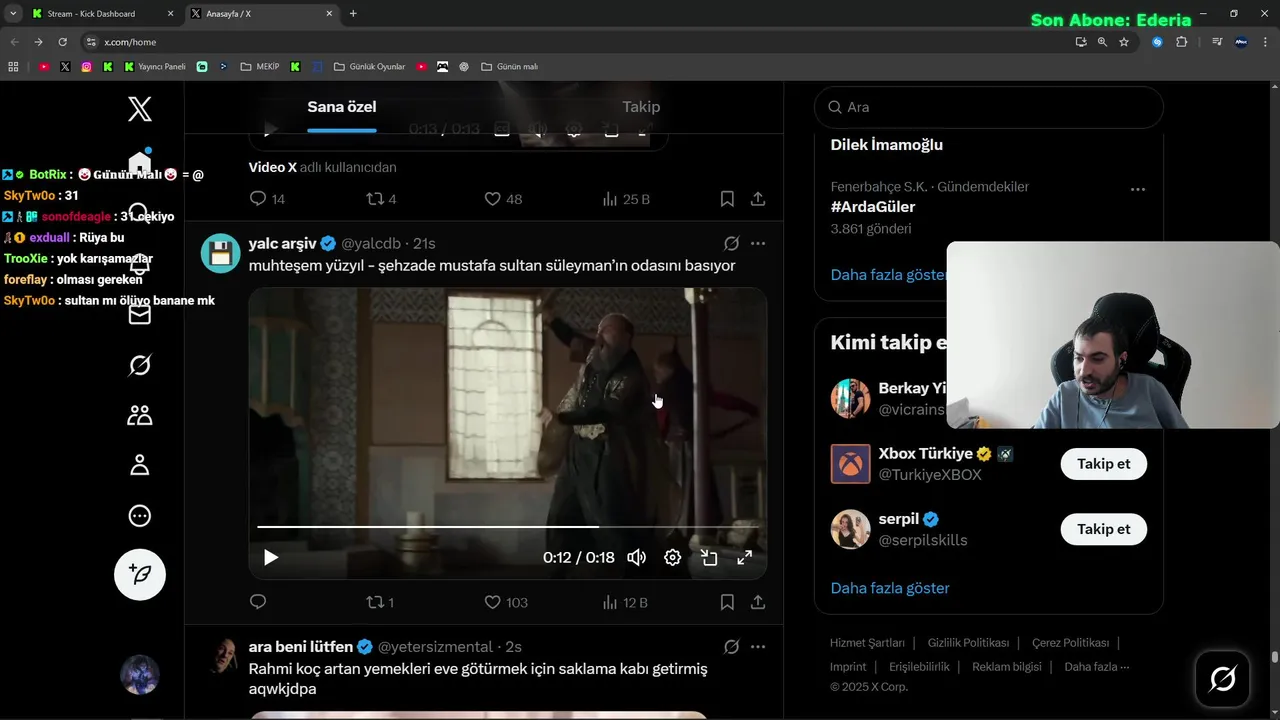This screenshot has width=1280, height=720.
Task: Open the More circle menu in sidebar
Action: 140,516
